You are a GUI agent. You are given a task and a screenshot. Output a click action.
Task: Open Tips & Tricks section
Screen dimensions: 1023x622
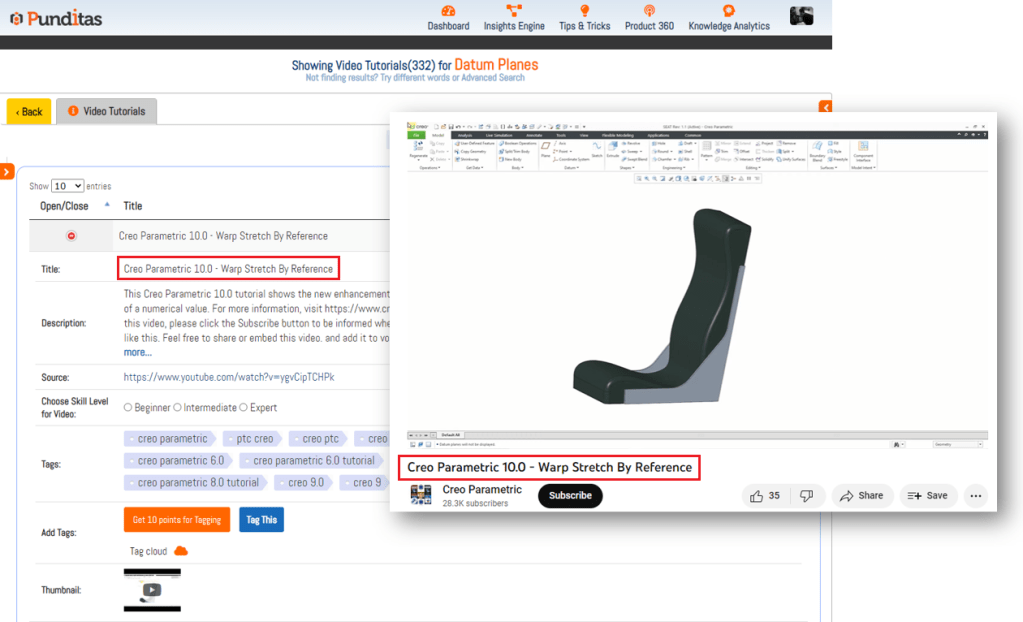click(x=584, y=11)
